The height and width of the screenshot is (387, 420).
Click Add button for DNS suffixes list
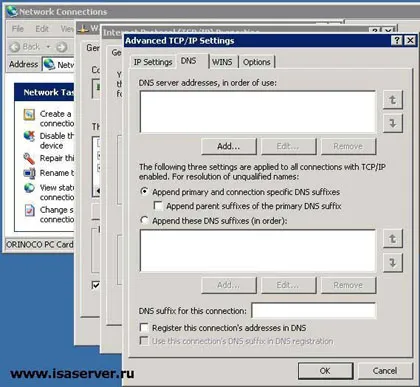click(x=229, y=285)
